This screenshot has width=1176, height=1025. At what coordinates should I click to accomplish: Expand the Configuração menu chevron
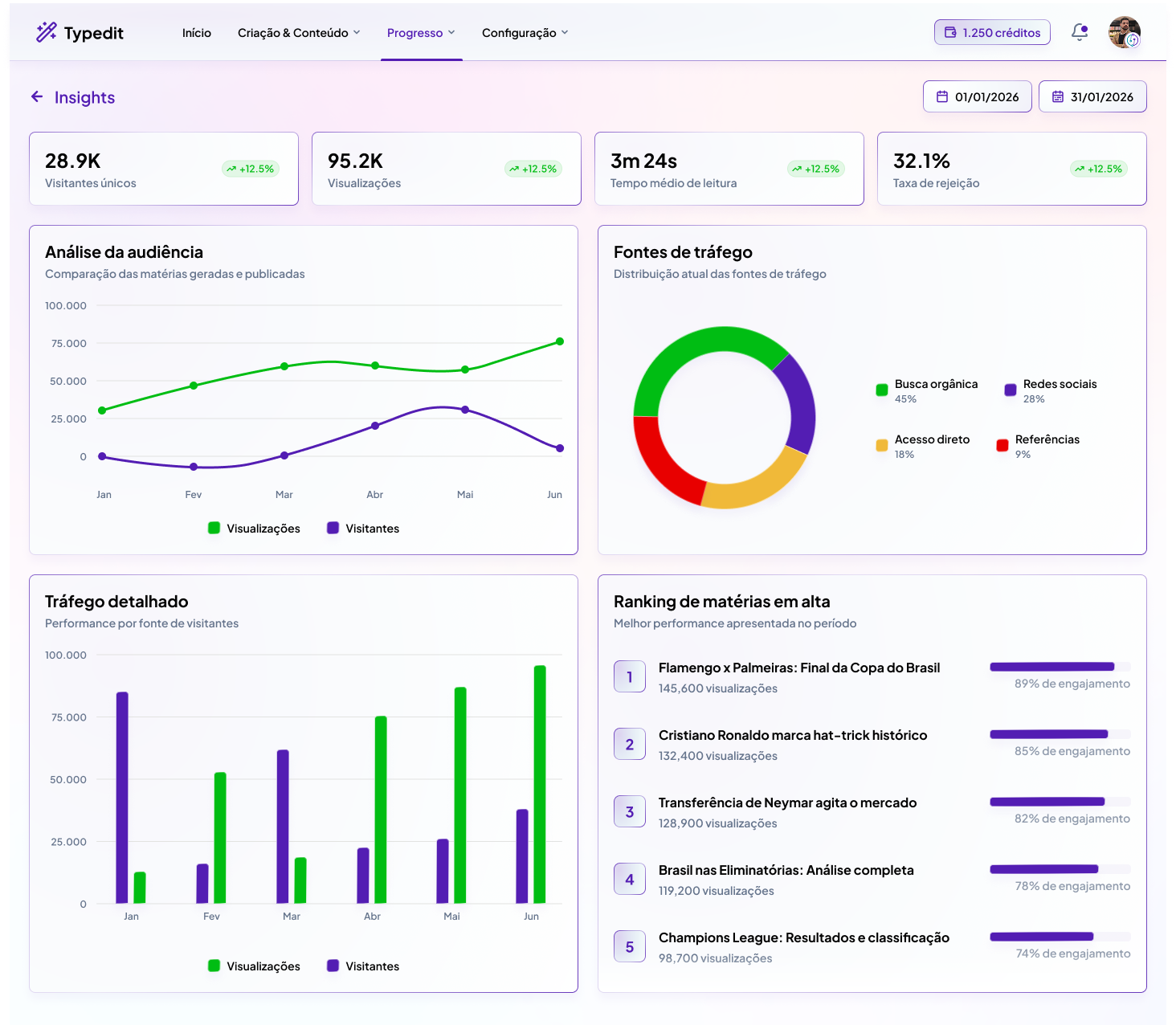coord(565,33)
